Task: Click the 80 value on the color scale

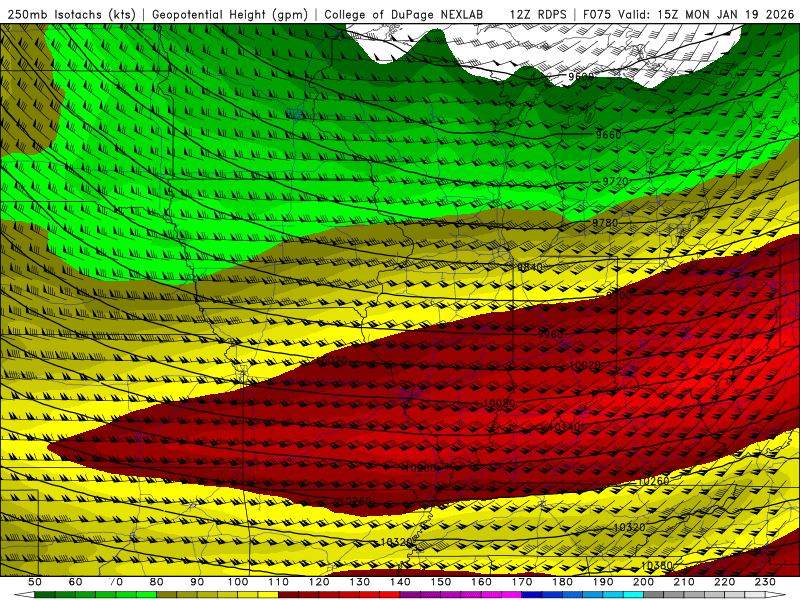Action: click(x=157, y=582)
